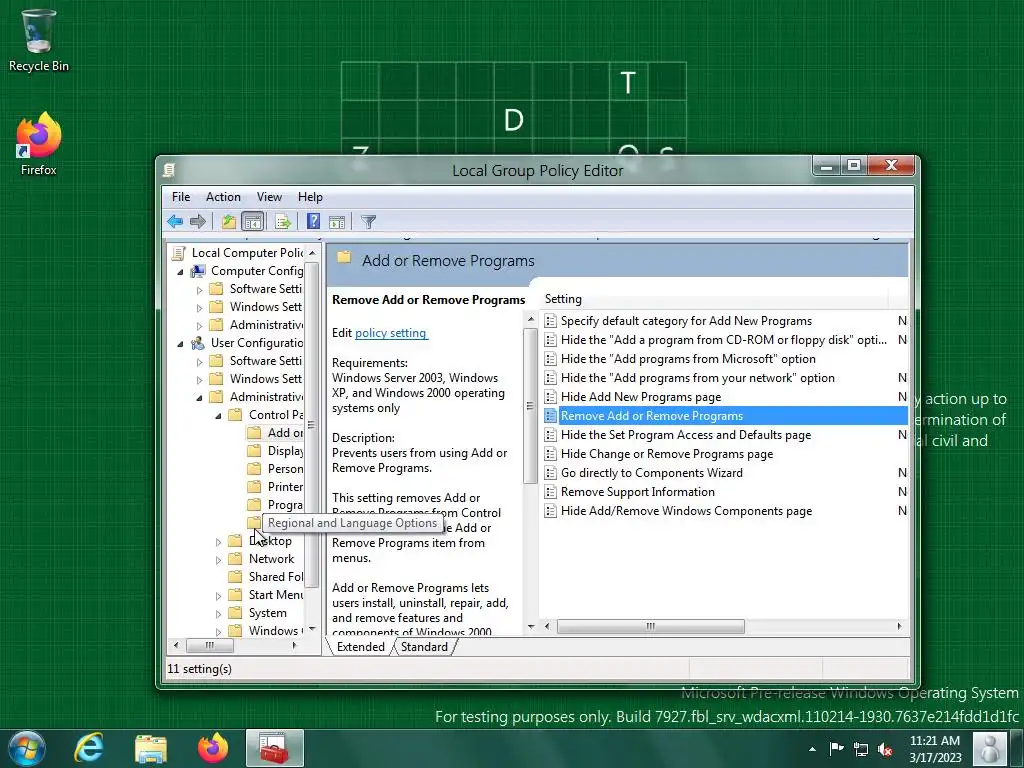1024x768 pixels.
Task: Open Internet Explorer from the taskbar
Action: click(x=89, y=748)
